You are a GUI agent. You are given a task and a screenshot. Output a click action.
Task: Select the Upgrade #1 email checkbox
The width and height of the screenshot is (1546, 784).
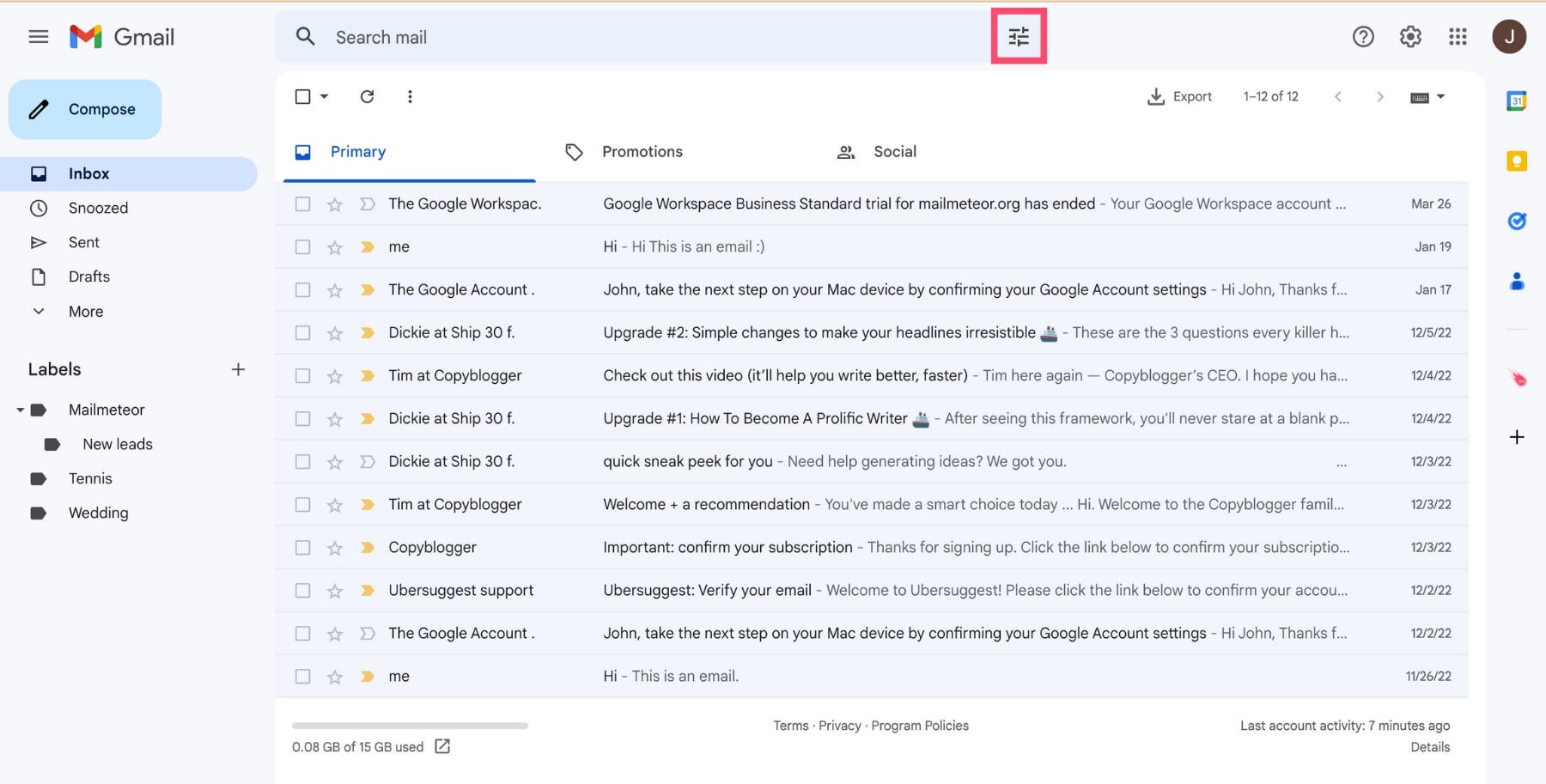point(302,418)
